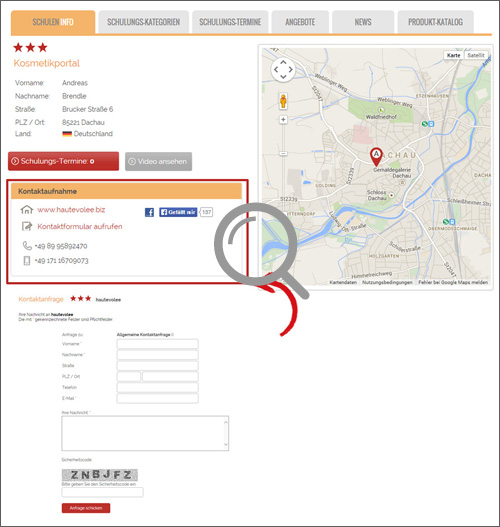Click the map pan control arrows

(x=283, y=70)
